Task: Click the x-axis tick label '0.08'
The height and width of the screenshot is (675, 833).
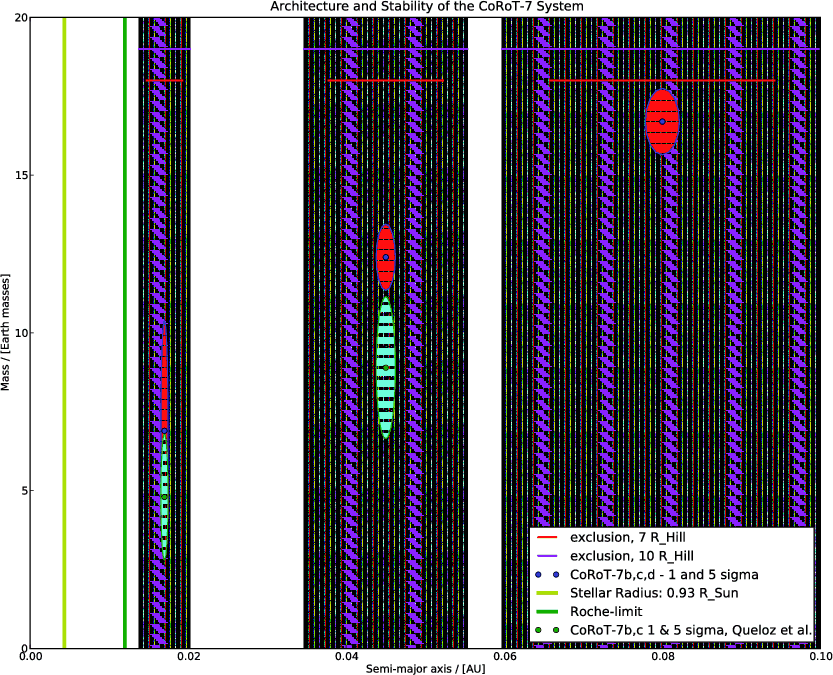Action: tap(662, 657)
